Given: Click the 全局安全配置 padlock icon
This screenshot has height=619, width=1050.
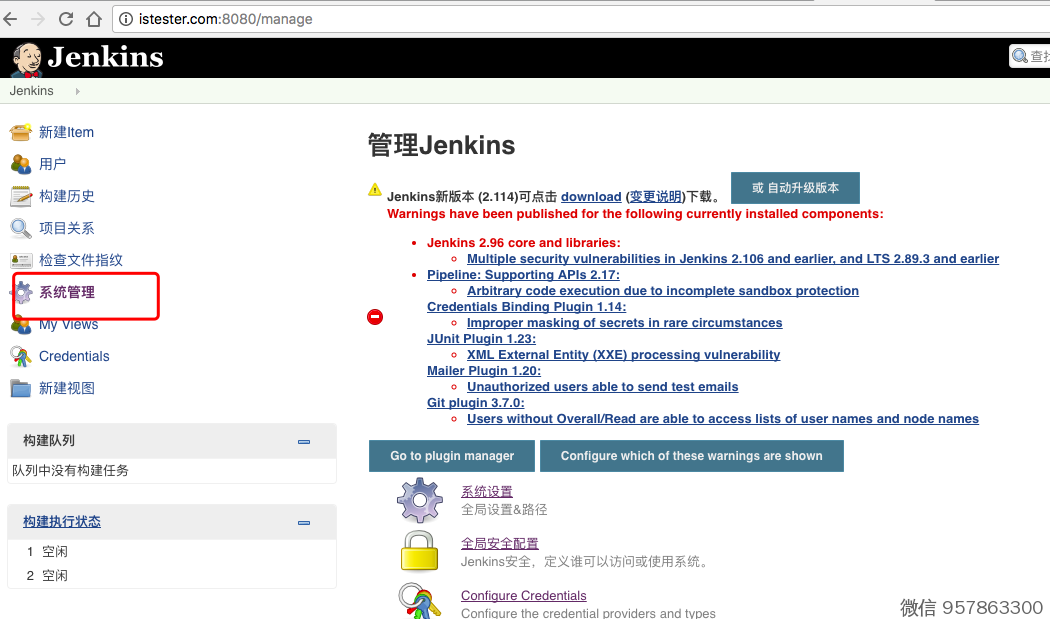Looking at the screenshot, I should point(420,551).
